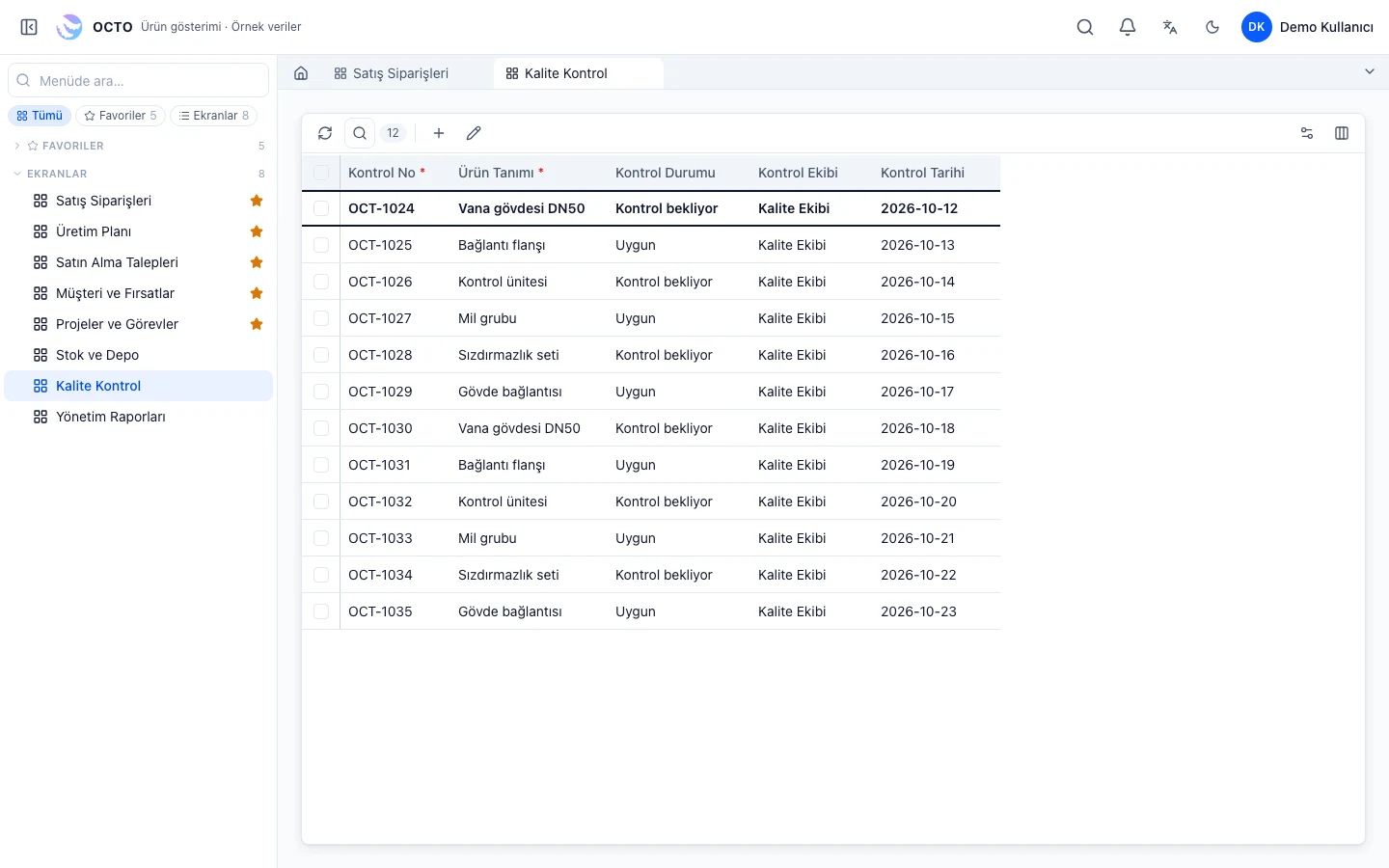This screenshot has height=868, width=1389.
Task: Open notifications bell
Action: tap(1128, 27)
